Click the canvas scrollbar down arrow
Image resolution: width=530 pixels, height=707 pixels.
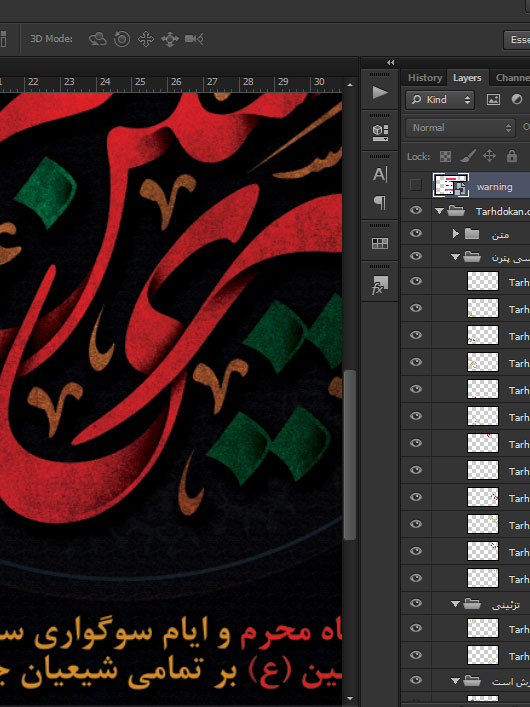click(x=350, y=699)
